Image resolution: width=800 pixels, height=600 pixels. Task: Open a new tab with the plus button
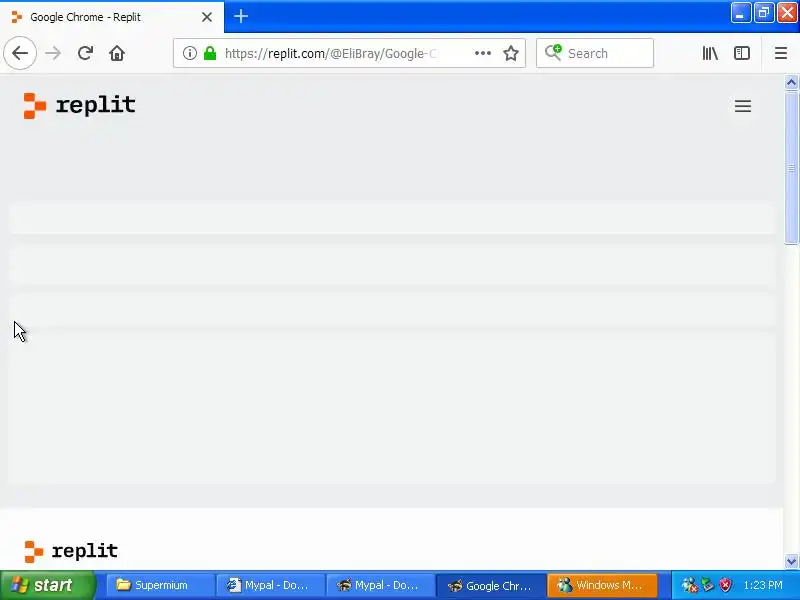[x=241, y=16]
